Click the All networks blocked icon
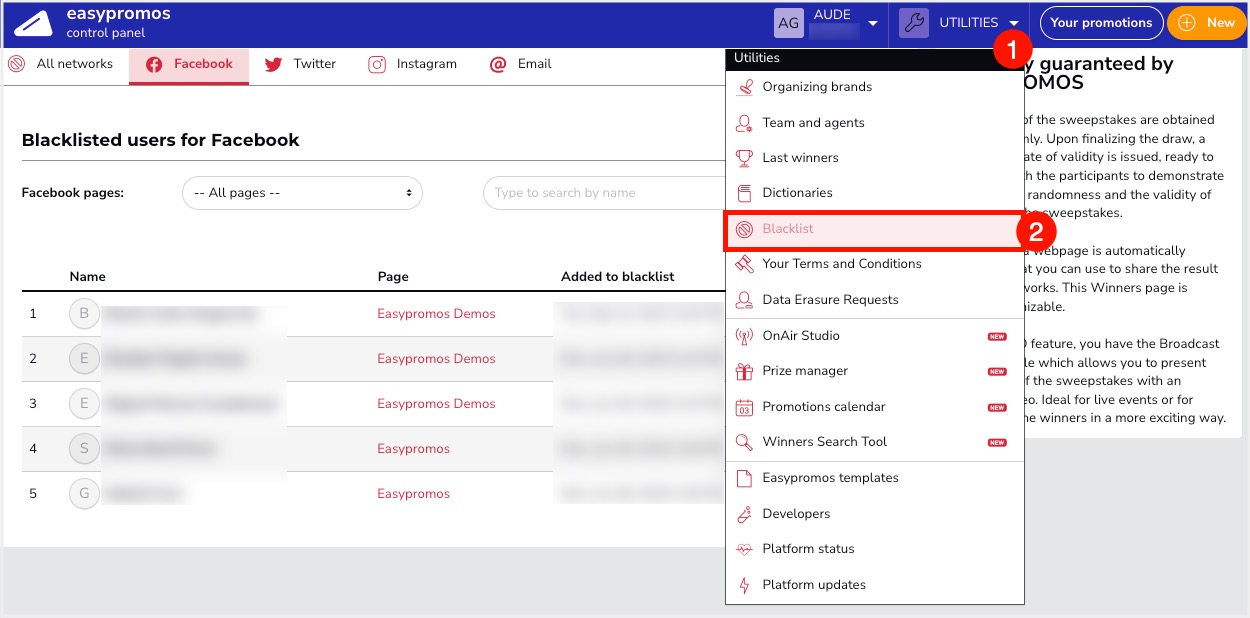1250x618 pixels. [16, 64]
